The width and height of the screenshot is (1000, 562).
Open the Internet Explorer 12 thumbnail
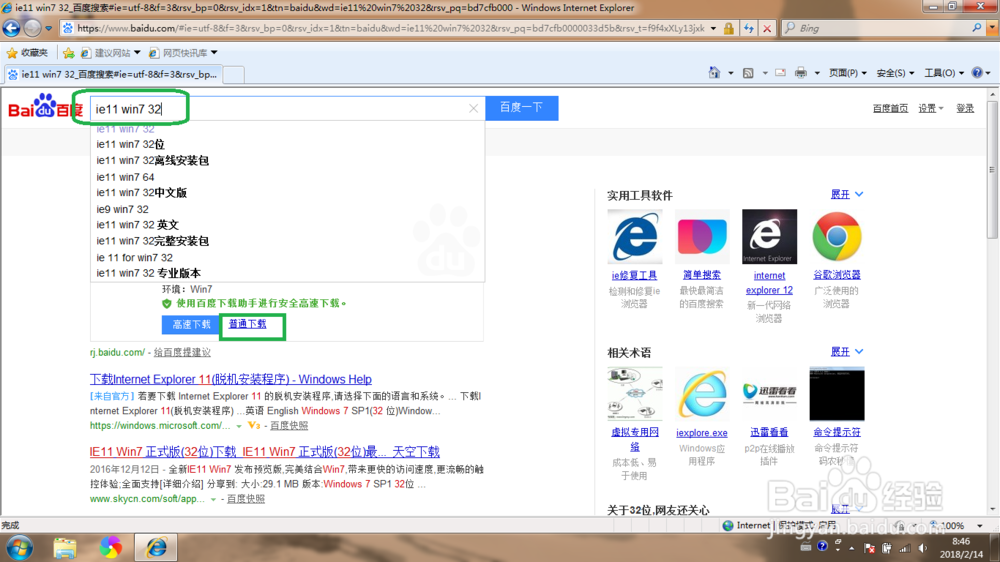(769, 237)
